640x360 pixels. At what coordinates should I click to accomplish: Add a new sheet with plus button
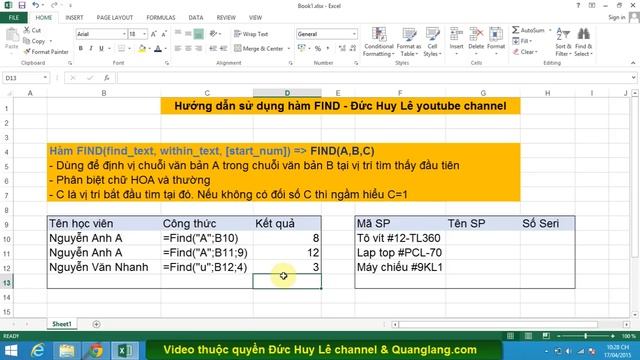tap(96, 324)
